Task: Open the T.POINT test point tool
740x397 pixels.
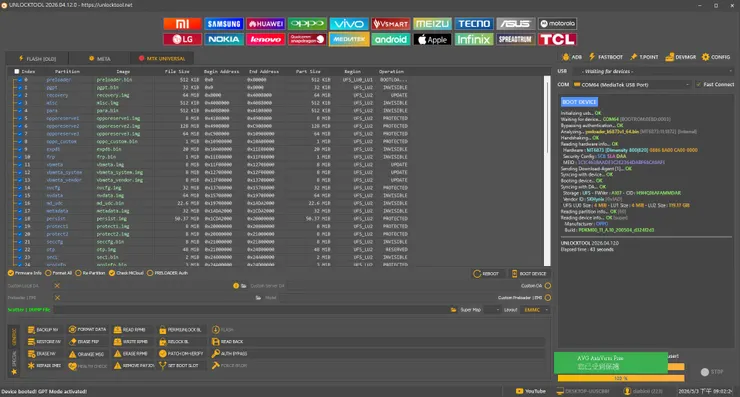Action: click(644, 57)
